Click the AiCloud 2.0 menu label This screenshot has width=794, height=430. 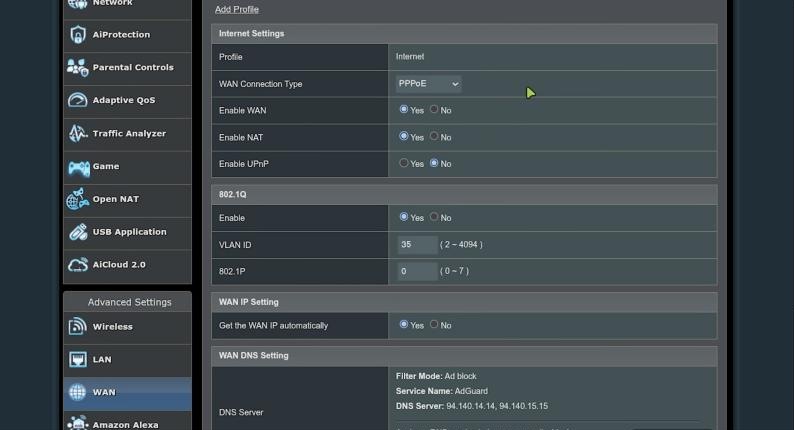pyautogui.click(x=119, y=264)
